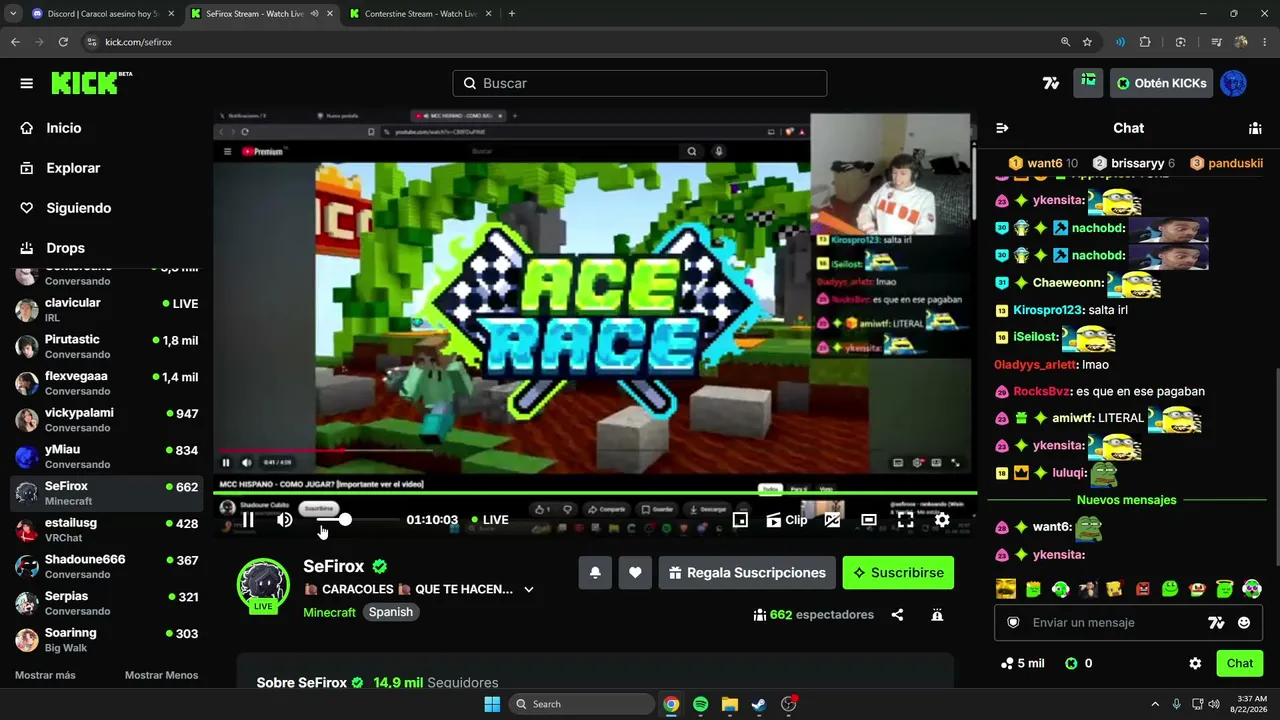Open the chat settings gear
The width and height of the screenshot is (1280, 720).
tap(1195, 663)
